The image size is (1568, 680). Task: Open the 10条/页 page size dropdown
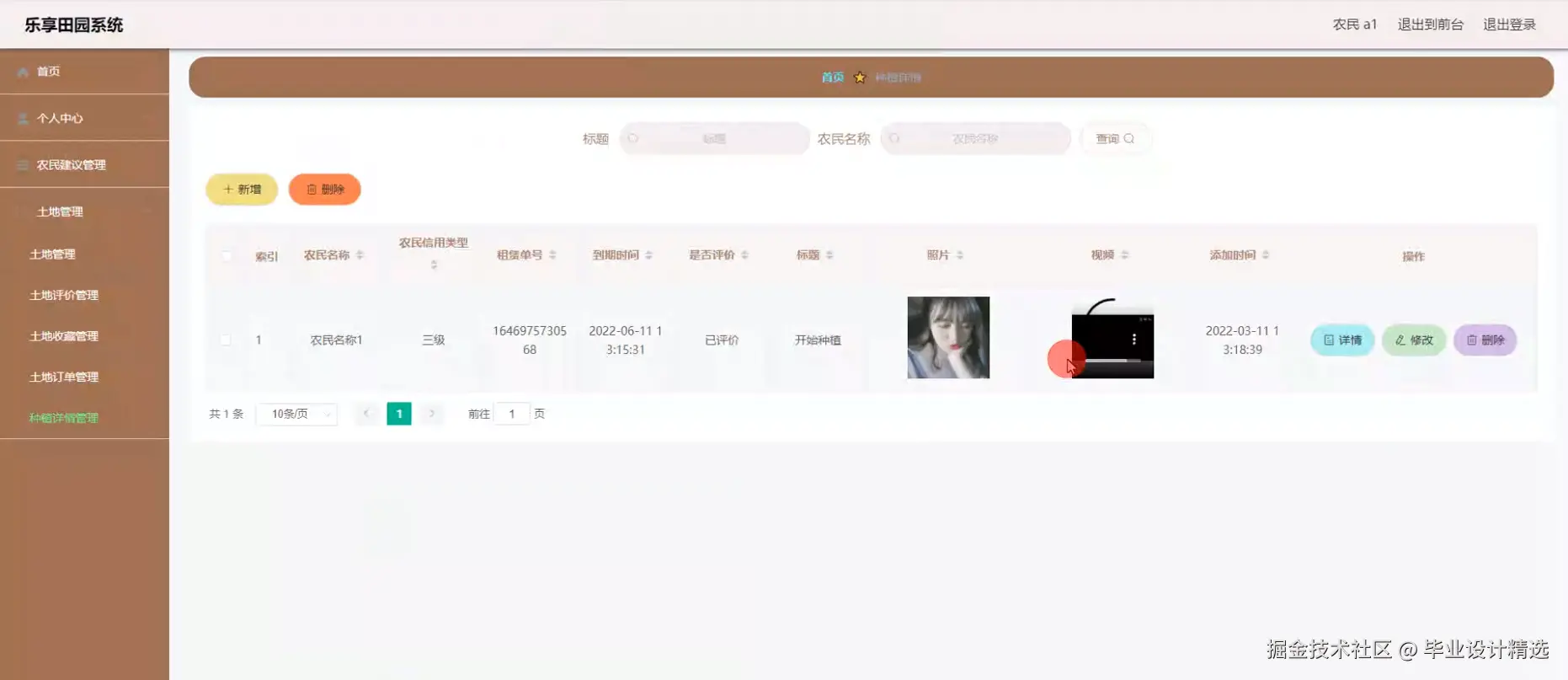(296, 414)
